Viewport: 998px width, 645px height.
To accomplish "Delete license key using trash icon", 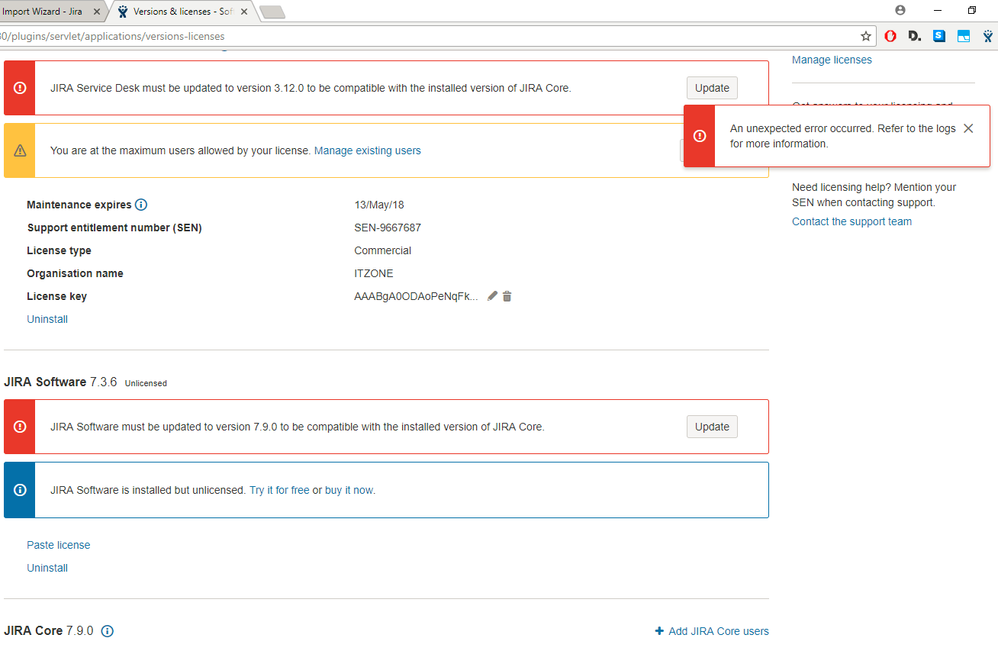I will (507, 296).
